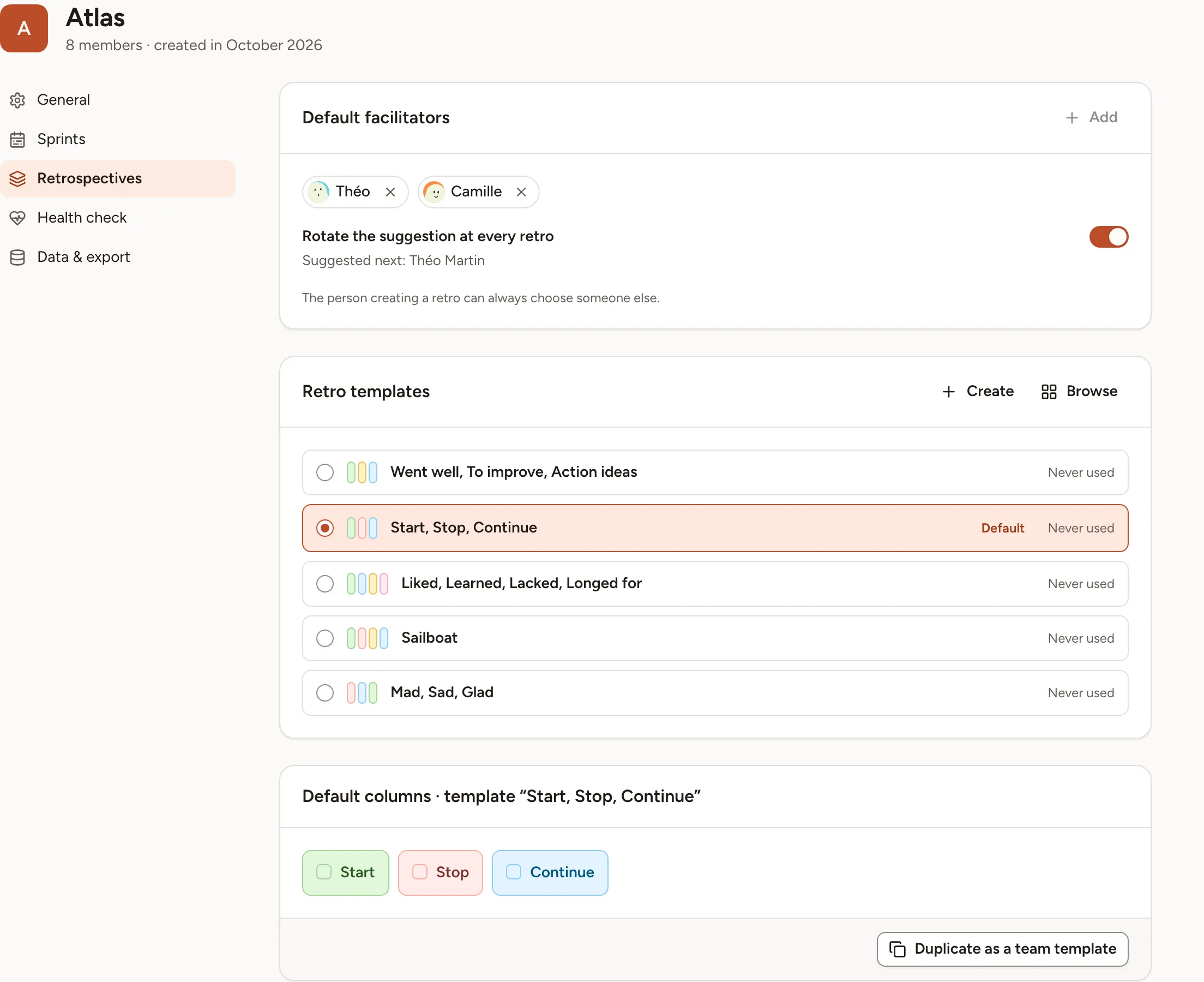Screen dimensions: 1204x982
Task: Remove Théo from default facilitators
Action: tap(390, 193)
